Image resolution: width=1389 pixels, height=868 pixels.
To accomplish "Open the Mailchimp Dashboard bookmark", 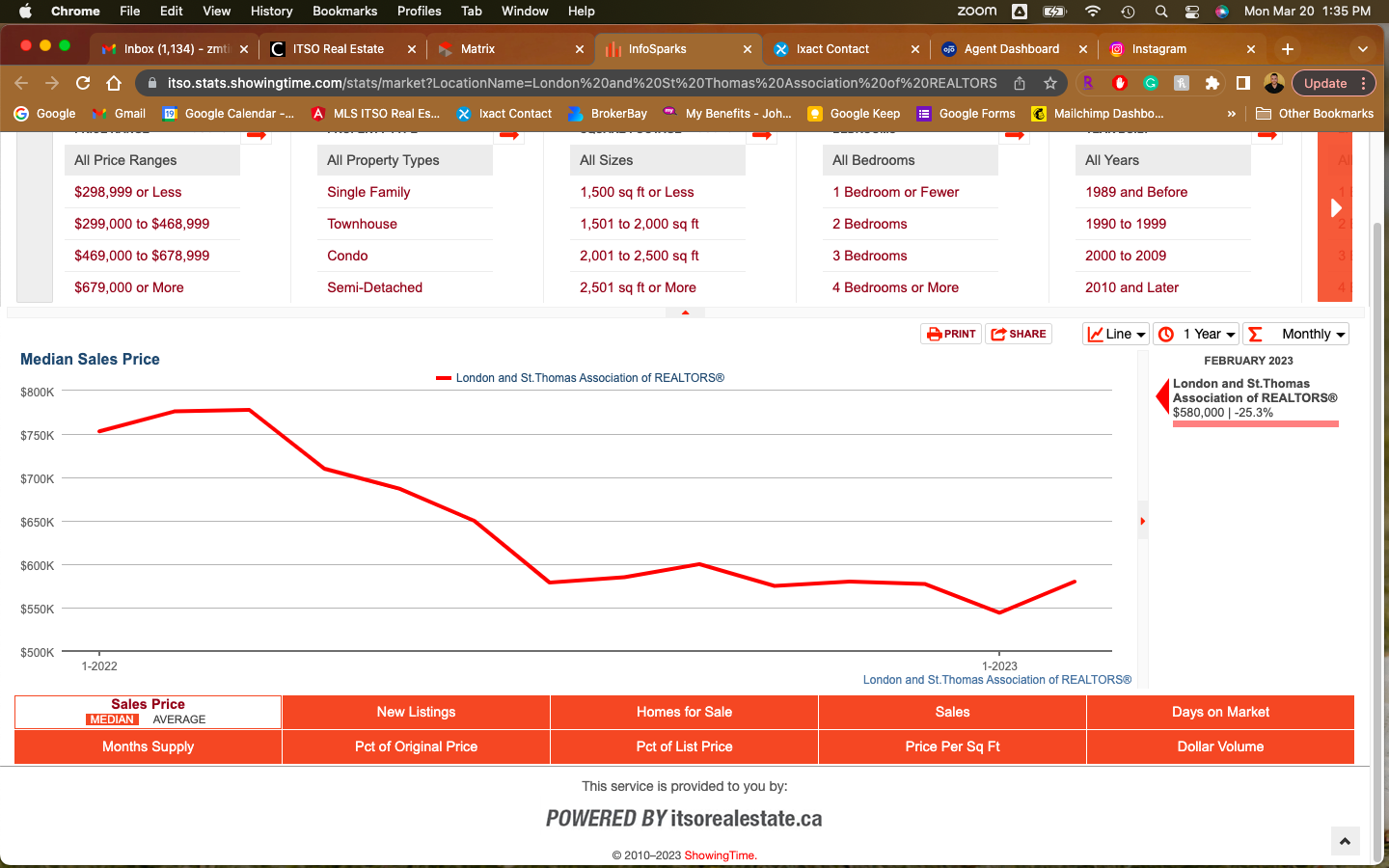I will coord(1098,114).
